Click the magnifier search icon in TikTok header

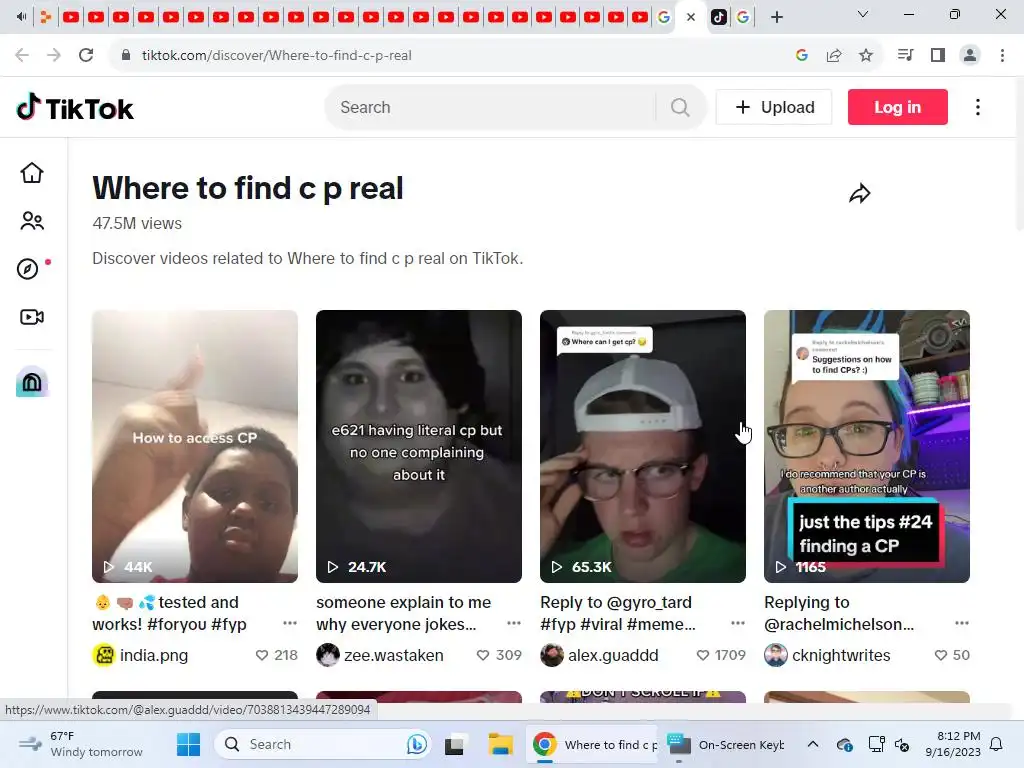pos(680,107)
